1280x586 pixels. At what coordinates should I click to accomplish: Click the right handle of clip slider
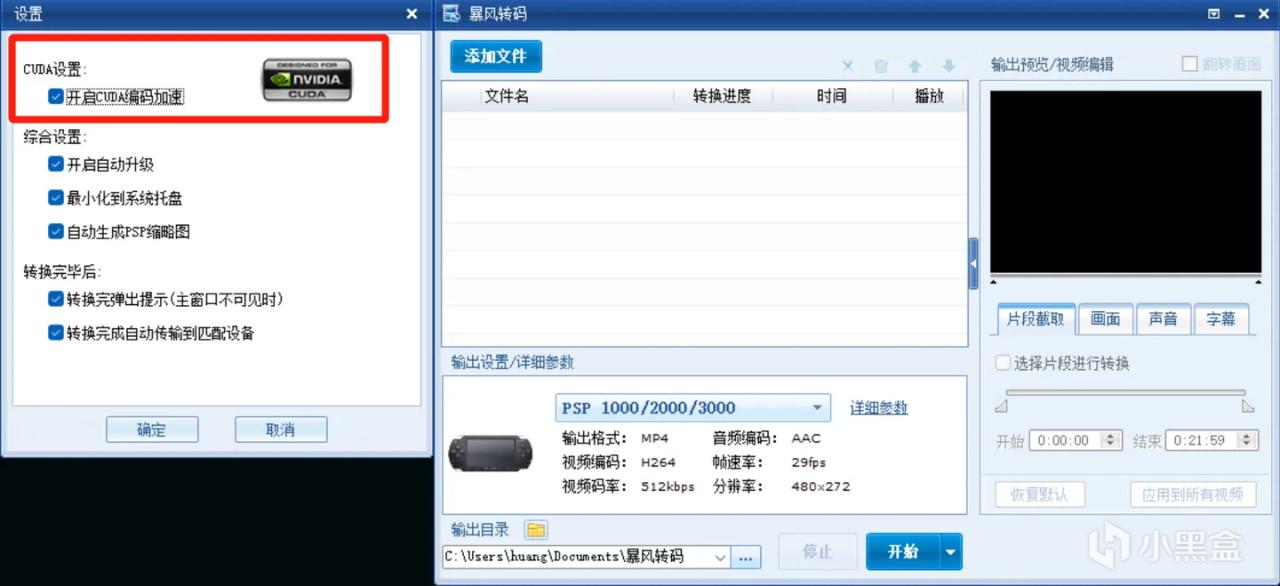point(1248,406)
